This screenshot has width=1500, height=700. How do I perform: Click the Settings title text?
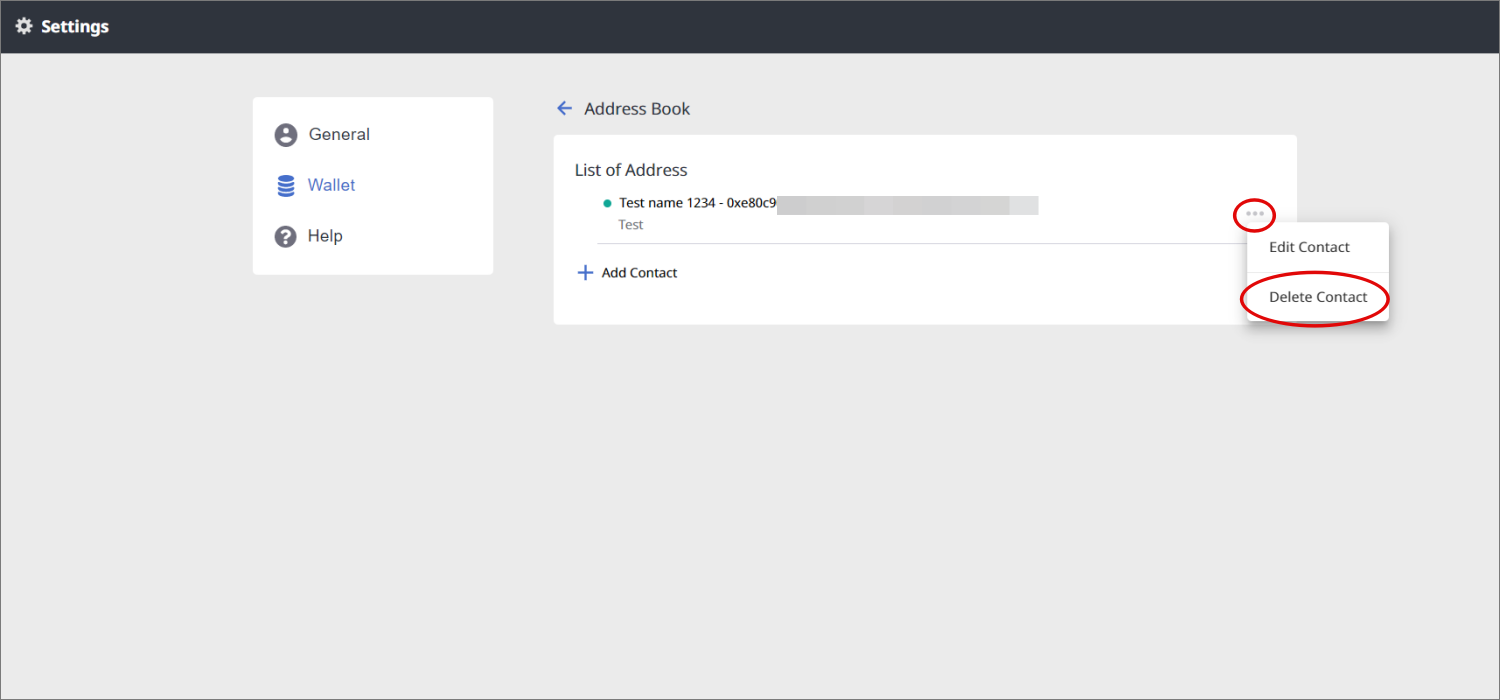click(75, 27)
